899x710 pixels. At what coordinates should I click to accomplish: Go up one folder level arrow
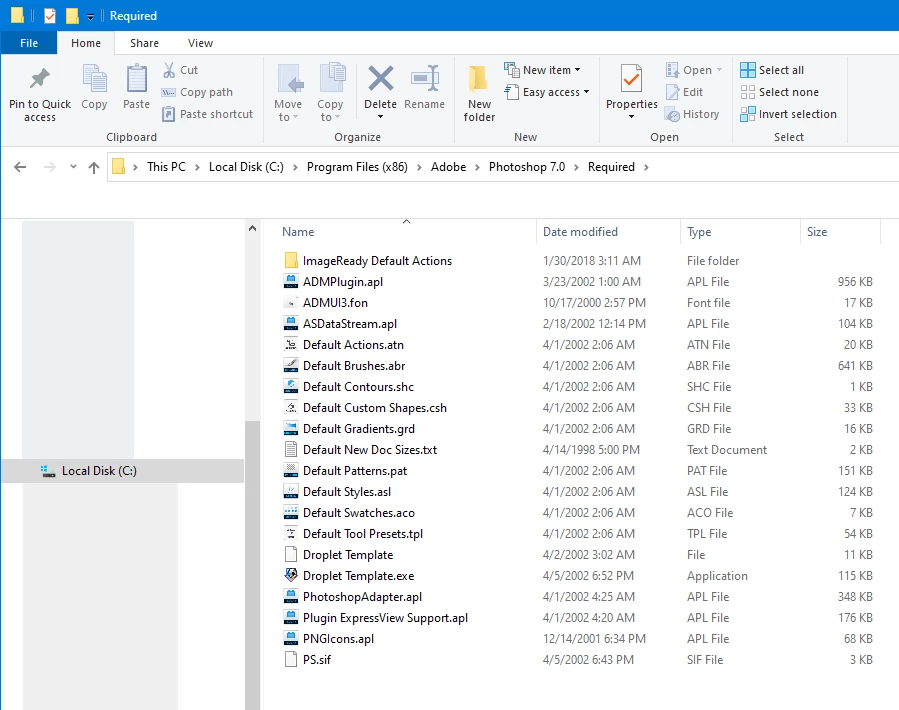click(x=94, y=167)
